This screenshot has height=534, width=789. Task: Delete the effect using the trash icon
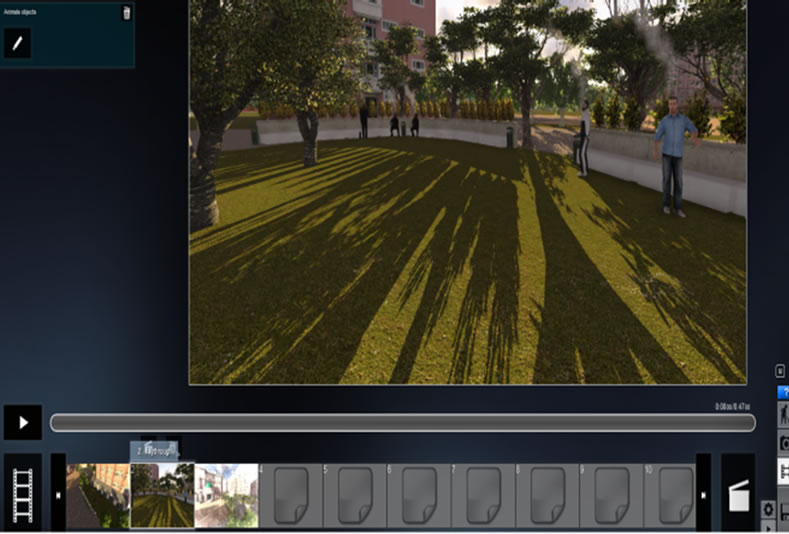pyautogui.click(x=126, y=13)
